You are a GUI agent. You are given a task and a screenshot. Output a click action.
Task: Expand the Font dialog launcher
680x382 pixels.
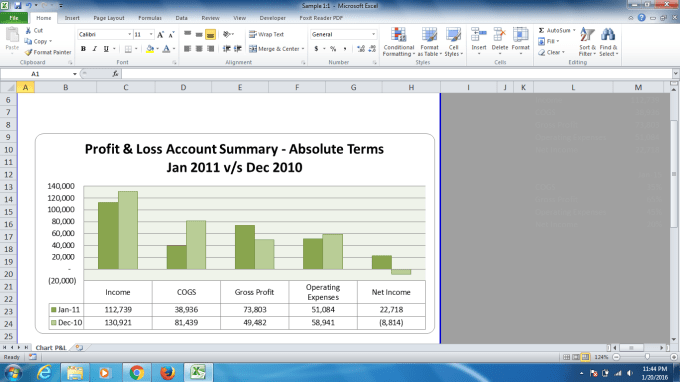point(174,63)
